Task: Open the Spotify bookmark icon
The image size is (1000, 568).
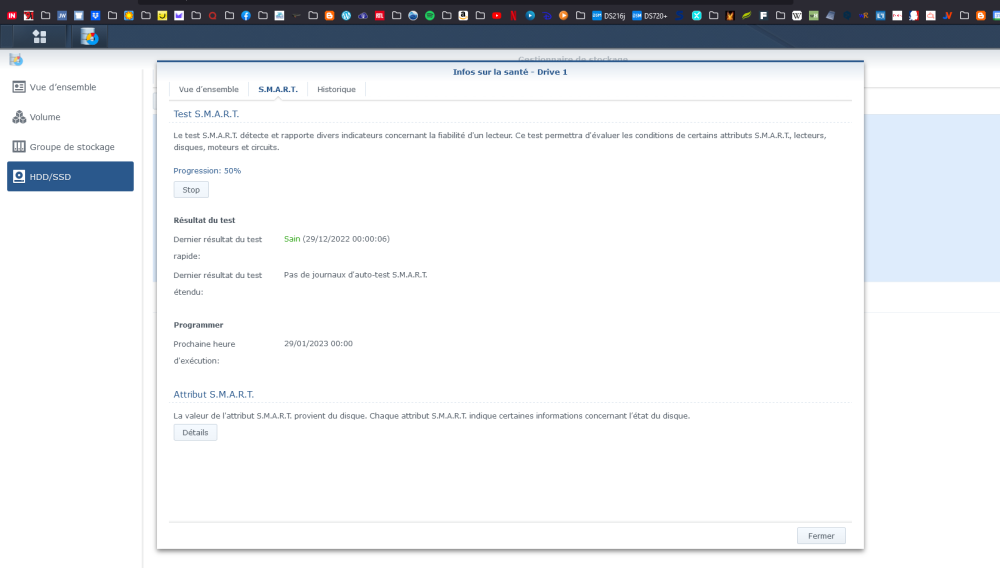Action: tap(430, 16)
